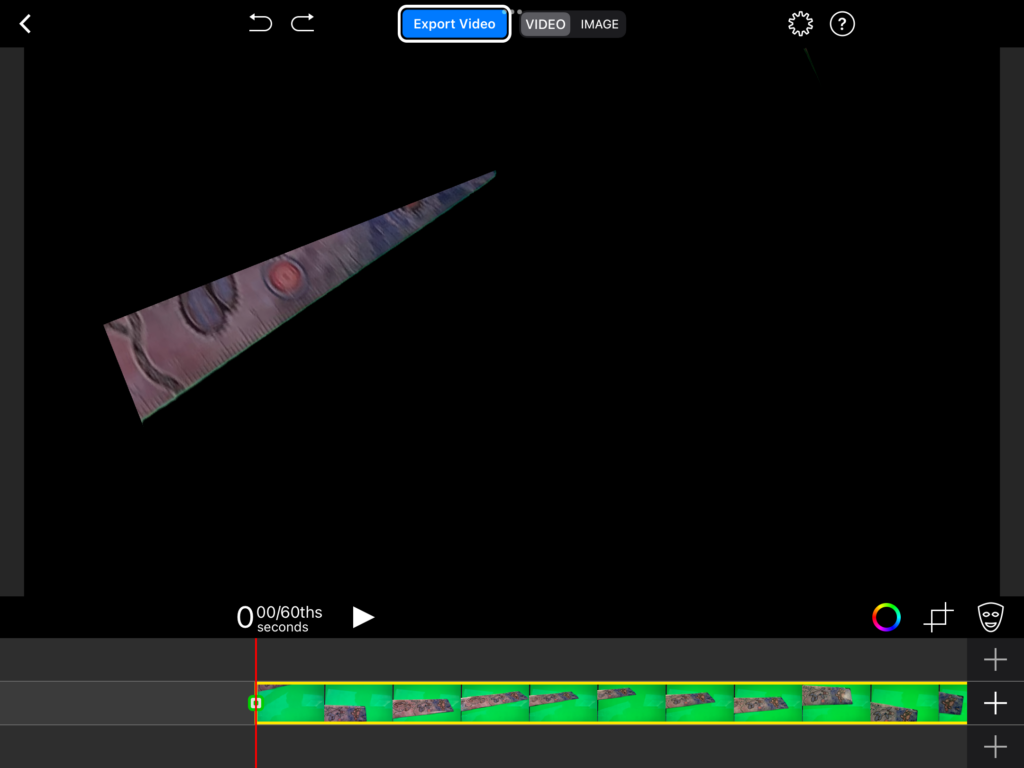Add a source to the bottom layer

(x=995, y=746)
